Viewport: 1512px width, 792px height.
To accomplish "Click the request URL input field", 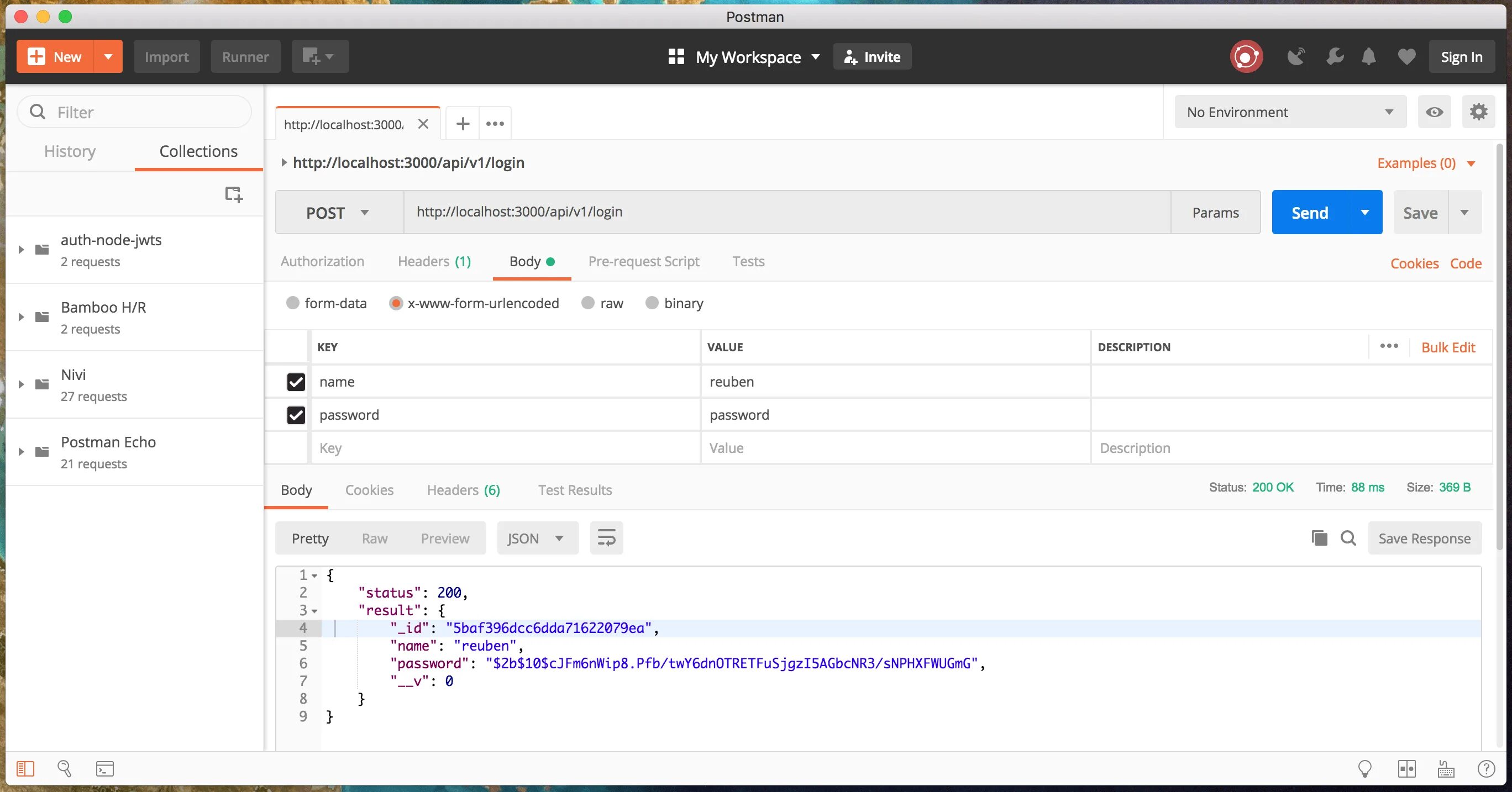I will (786, 213).
